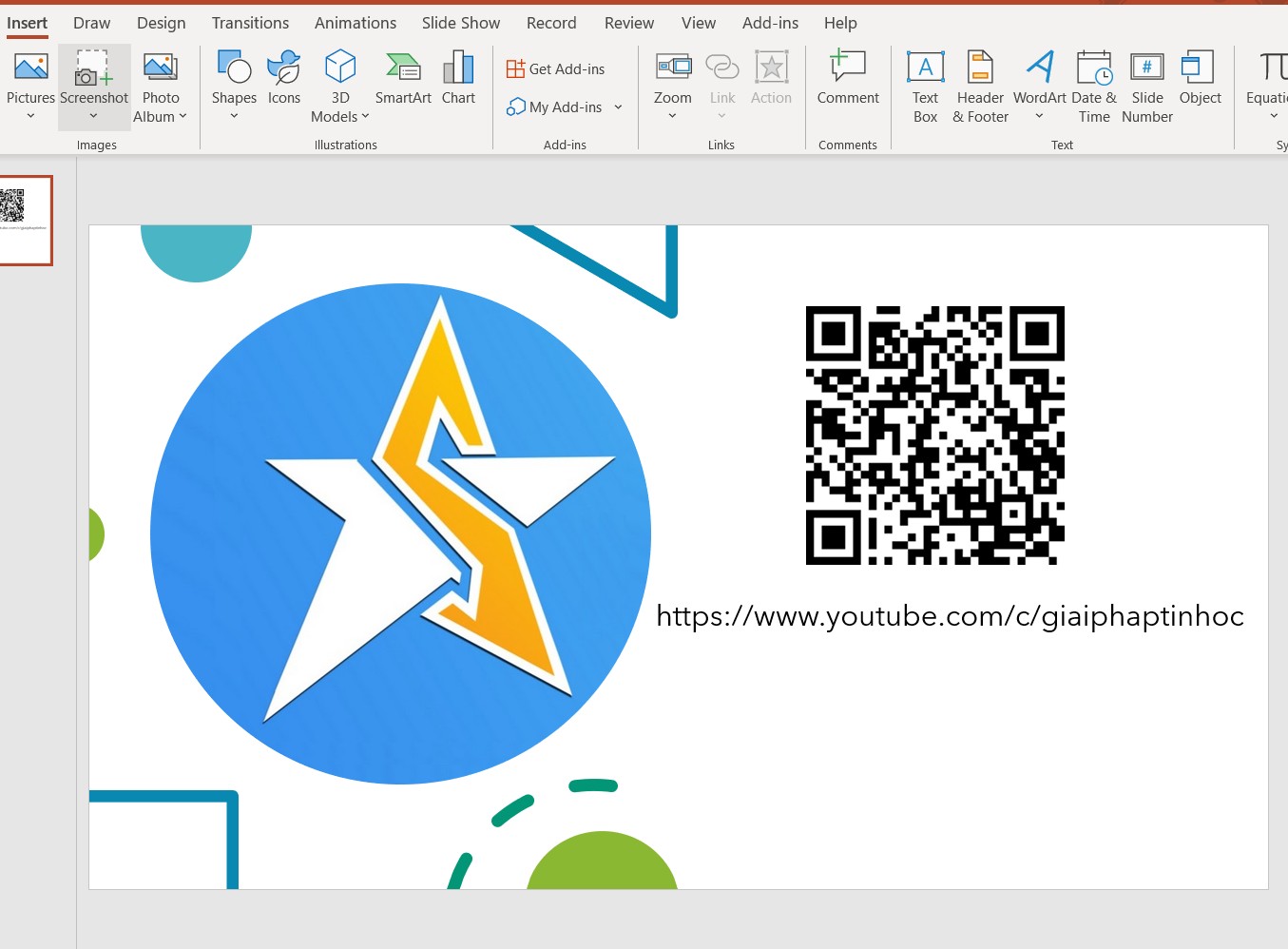Insert a Slide Number
1288x949 pixels.
click(x=1147, y=87)
